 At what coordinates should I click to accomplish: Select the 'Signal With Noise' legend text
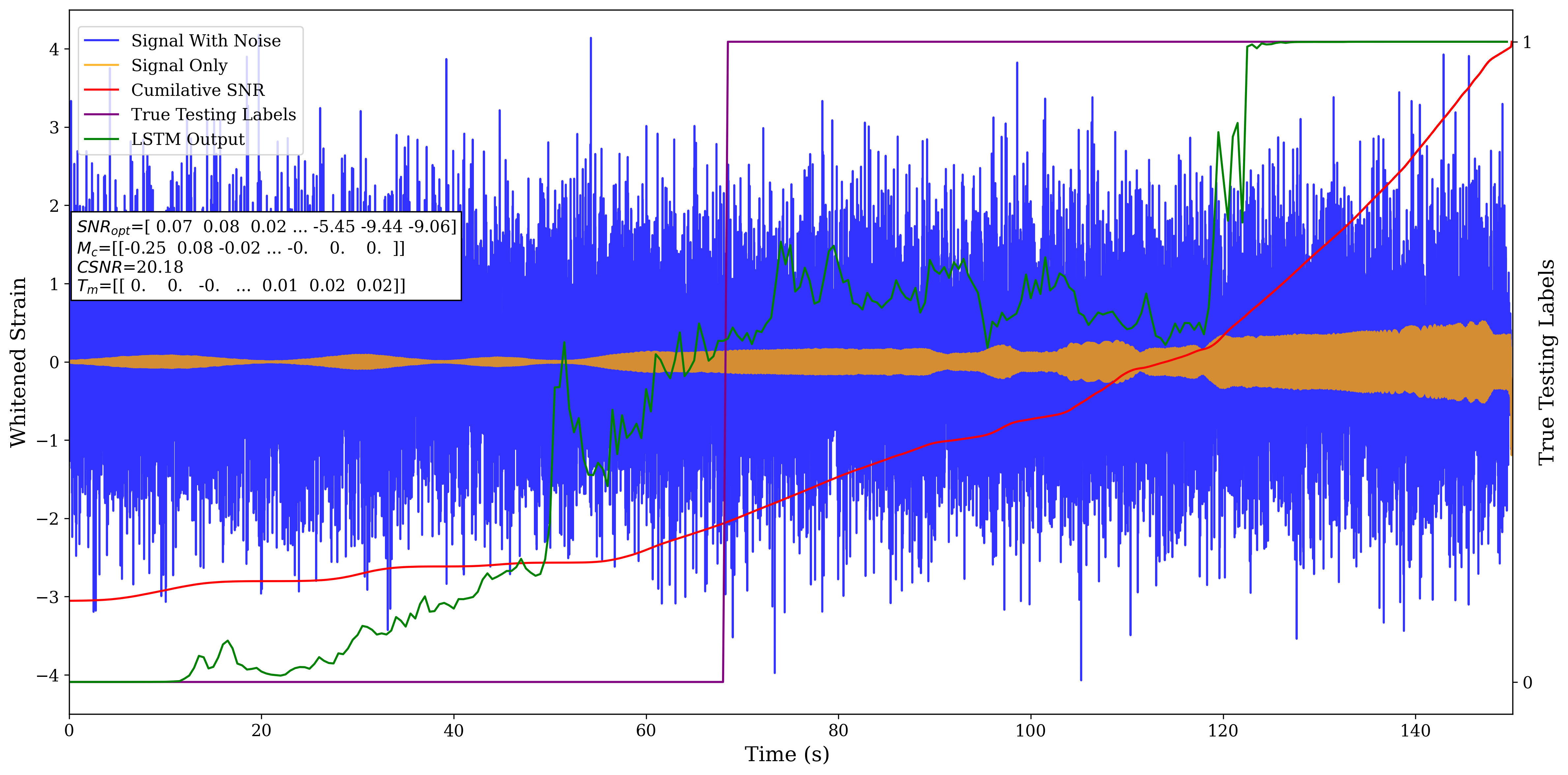click(206, 41)
